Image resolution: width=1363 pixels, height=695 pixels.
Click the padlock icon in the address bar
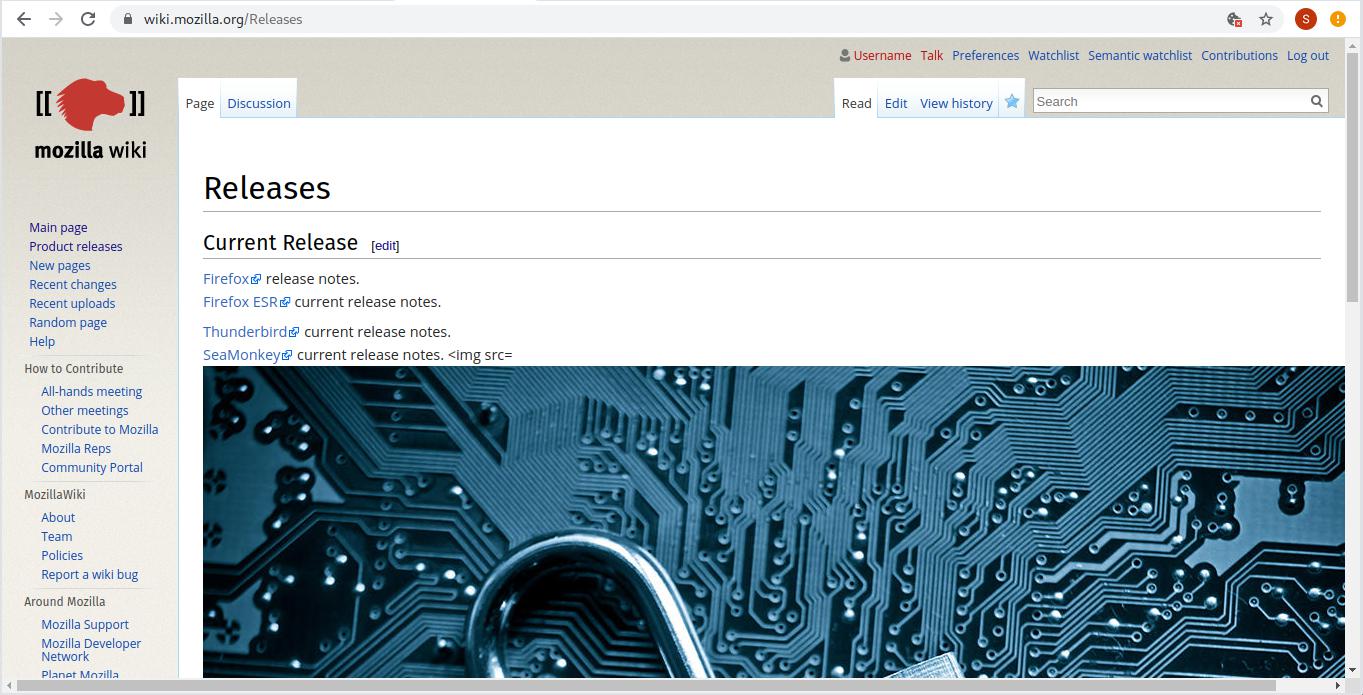[x=127, y=18]
